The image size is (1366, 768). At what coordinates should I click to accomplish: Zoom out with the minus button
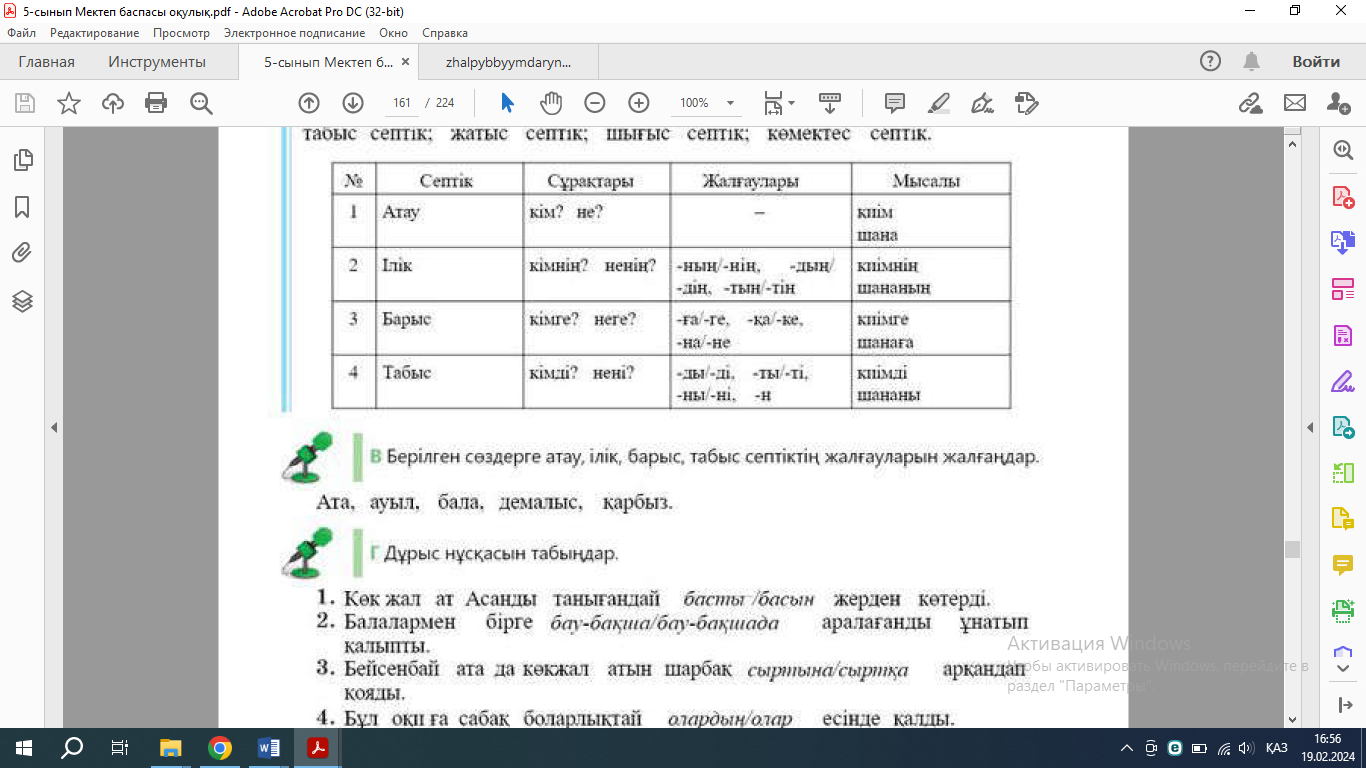(595, 103)
